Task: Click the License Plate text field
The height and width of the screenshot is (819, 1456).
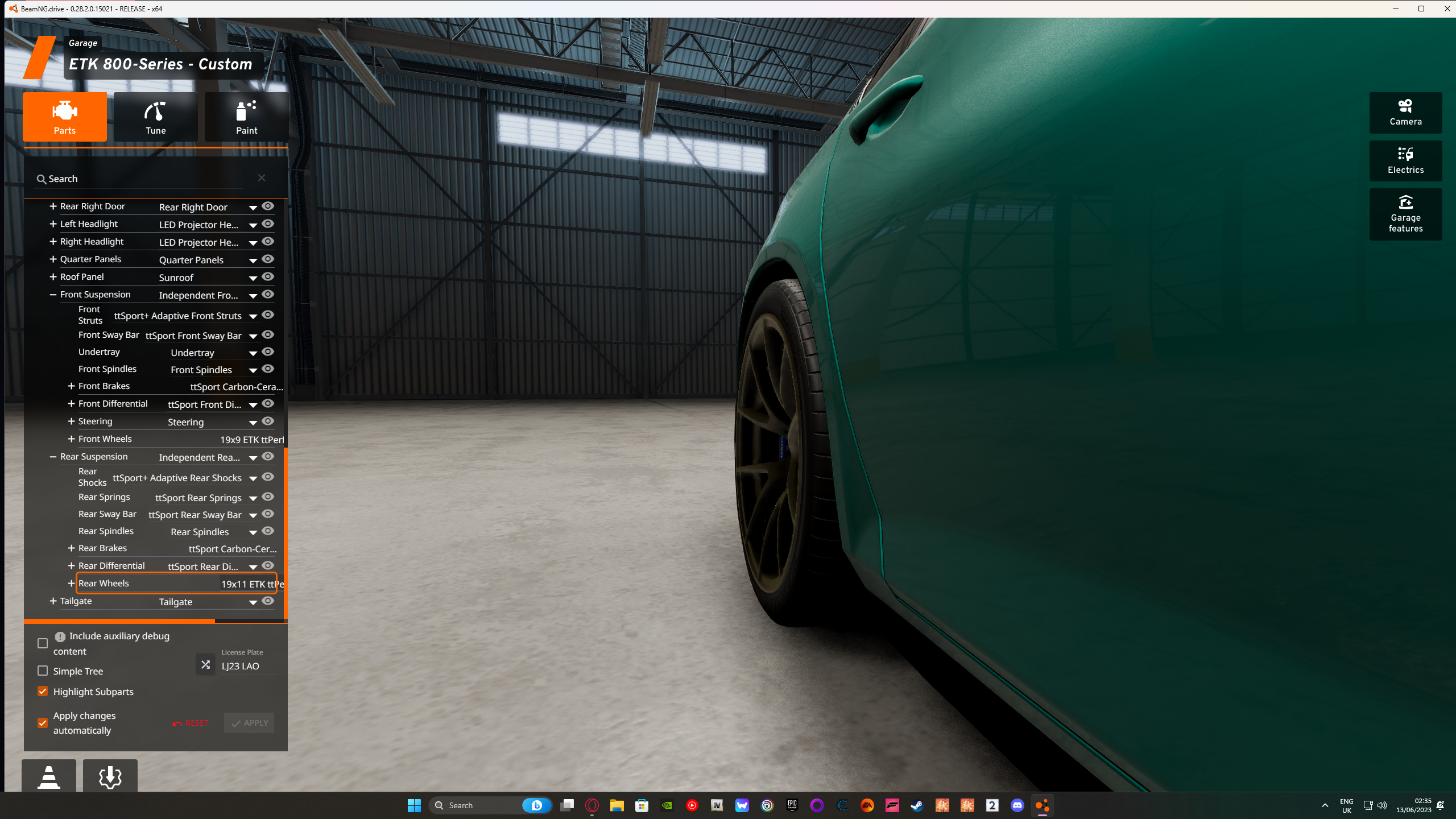Action: point(248,666)
